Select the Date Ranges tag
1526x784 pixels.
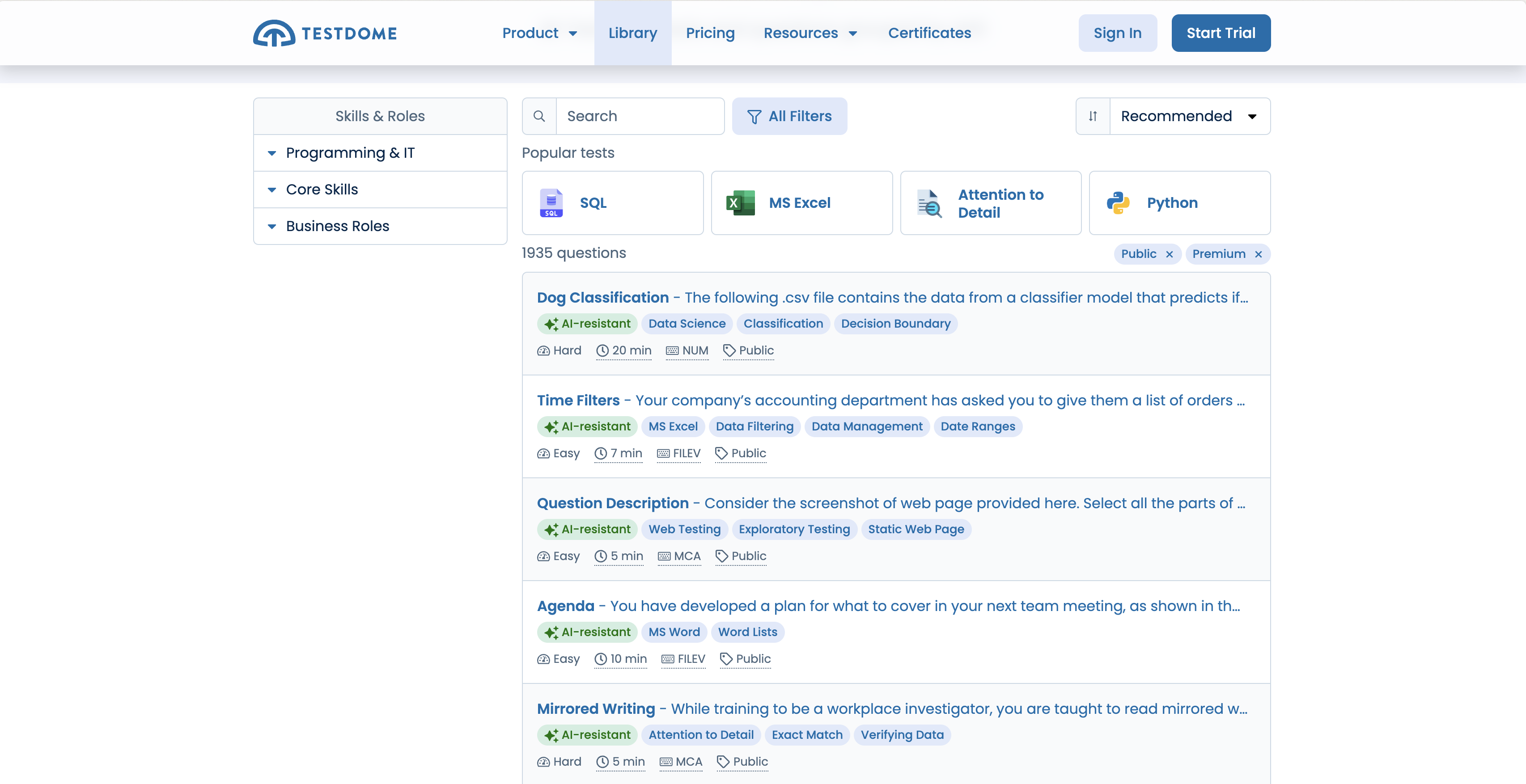[977, 426]
